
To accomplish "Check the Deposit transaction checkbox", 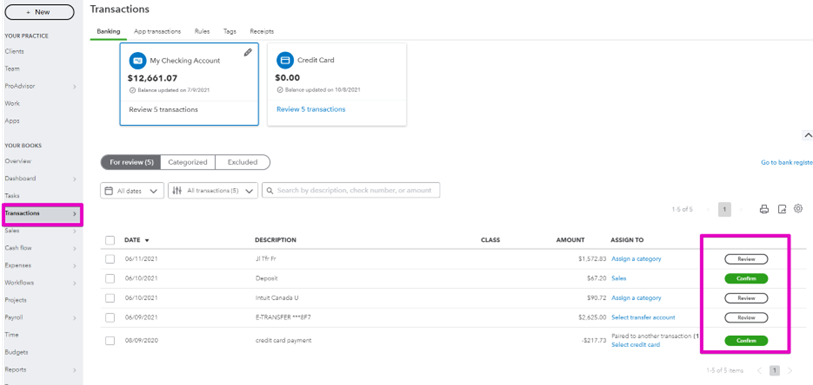I will [110, 279].
